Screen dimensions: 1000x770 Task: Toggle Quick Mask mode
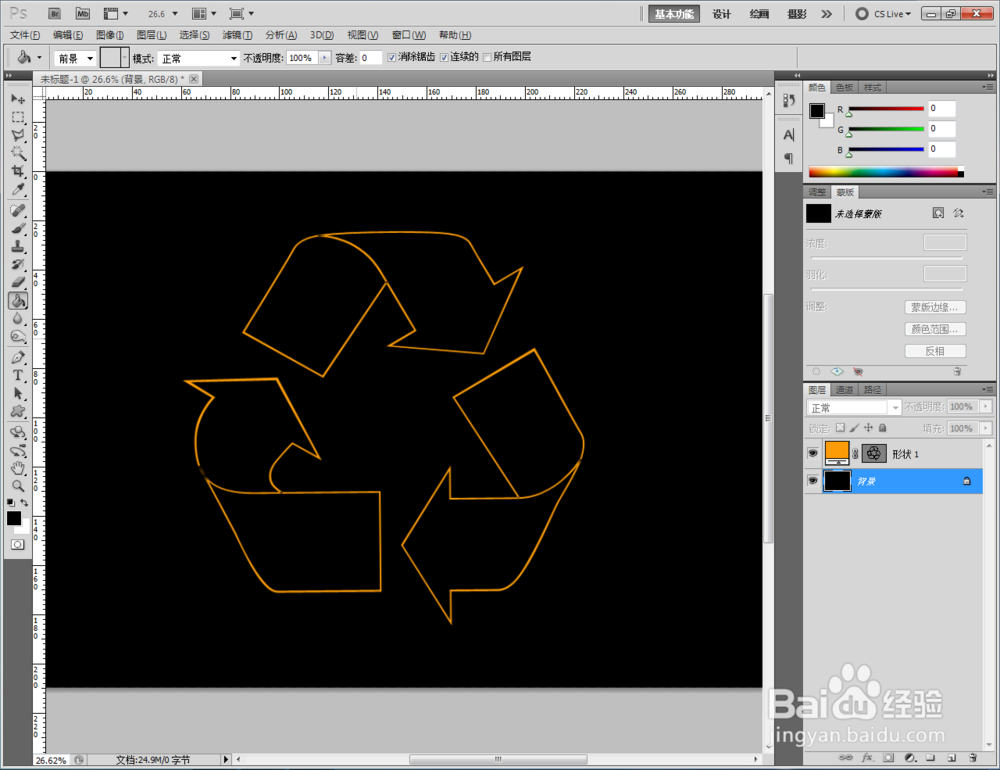pos(18,544)
